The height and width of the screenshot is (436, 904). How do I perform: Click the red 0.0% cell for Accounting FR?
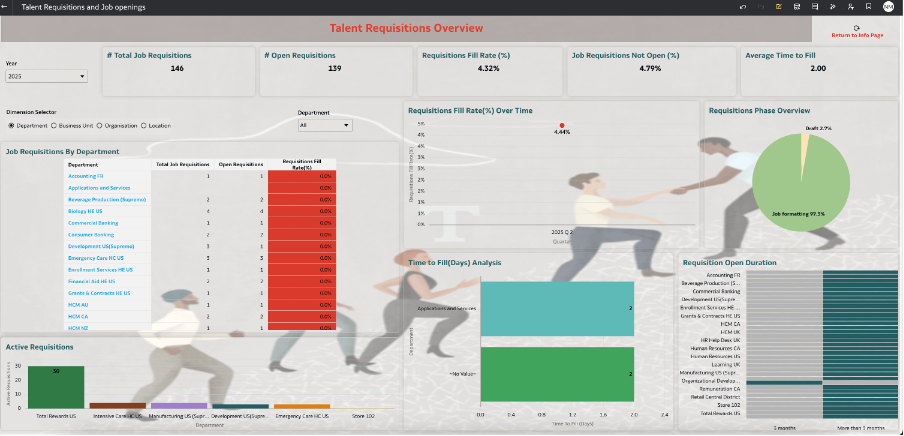coord(302,176)
